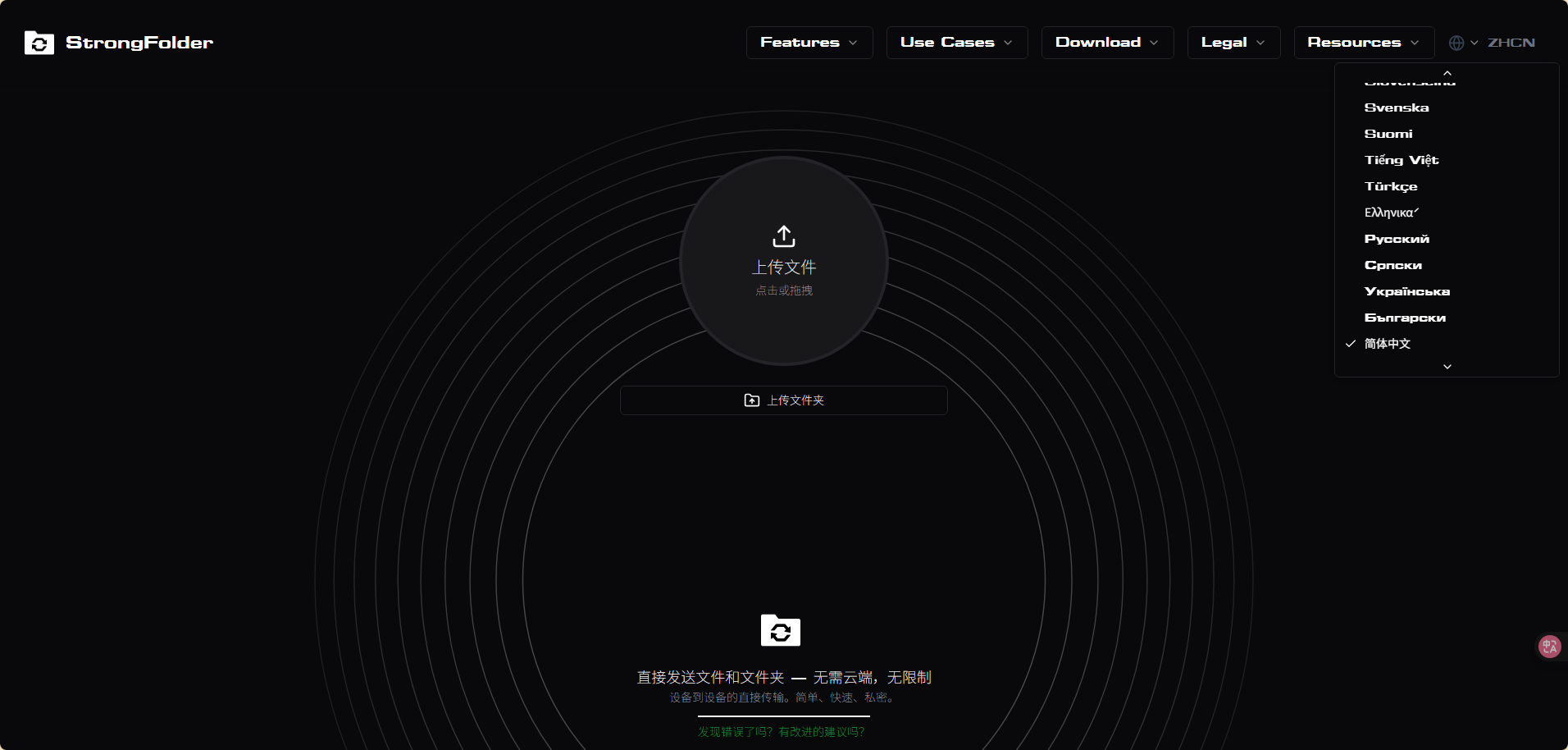Screen dimensions: 1568x750
Task: Click the 上传文件夹 button
Action: pos(783,400)
